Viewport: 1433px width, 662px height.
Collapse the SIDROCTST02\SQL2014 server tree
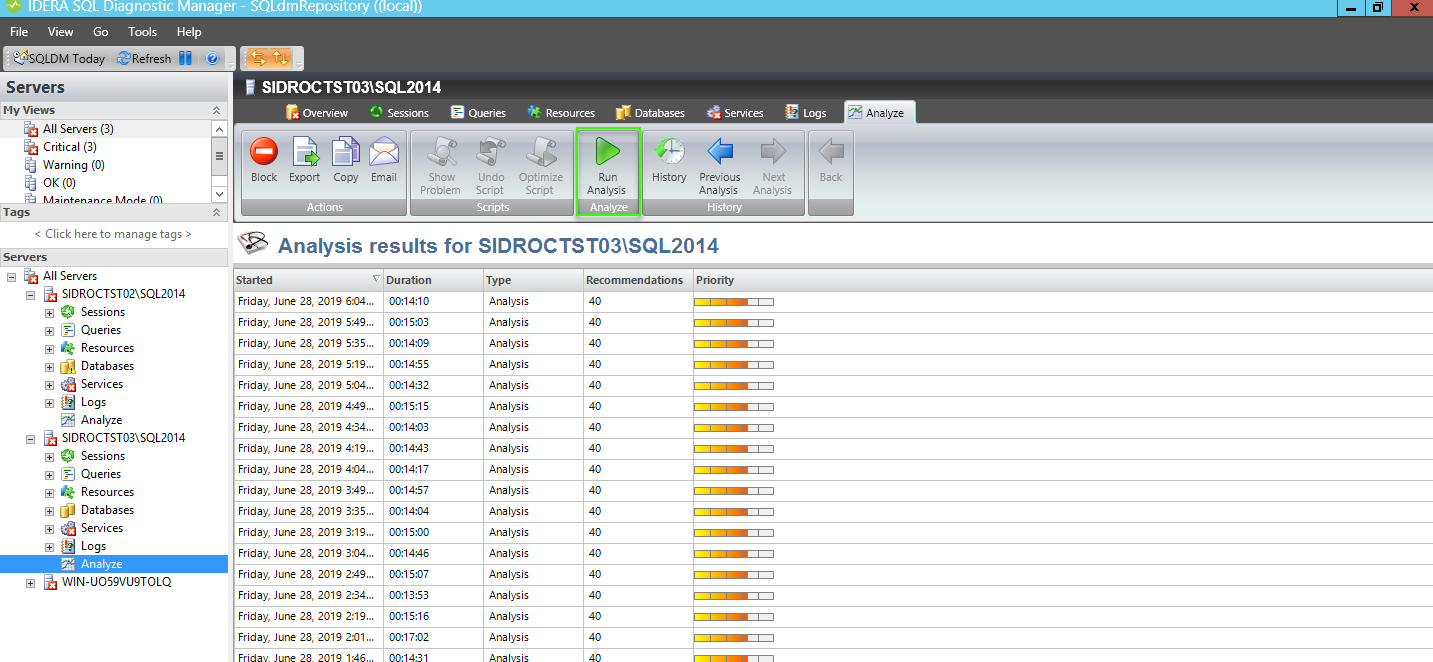(x=30, y=295)
